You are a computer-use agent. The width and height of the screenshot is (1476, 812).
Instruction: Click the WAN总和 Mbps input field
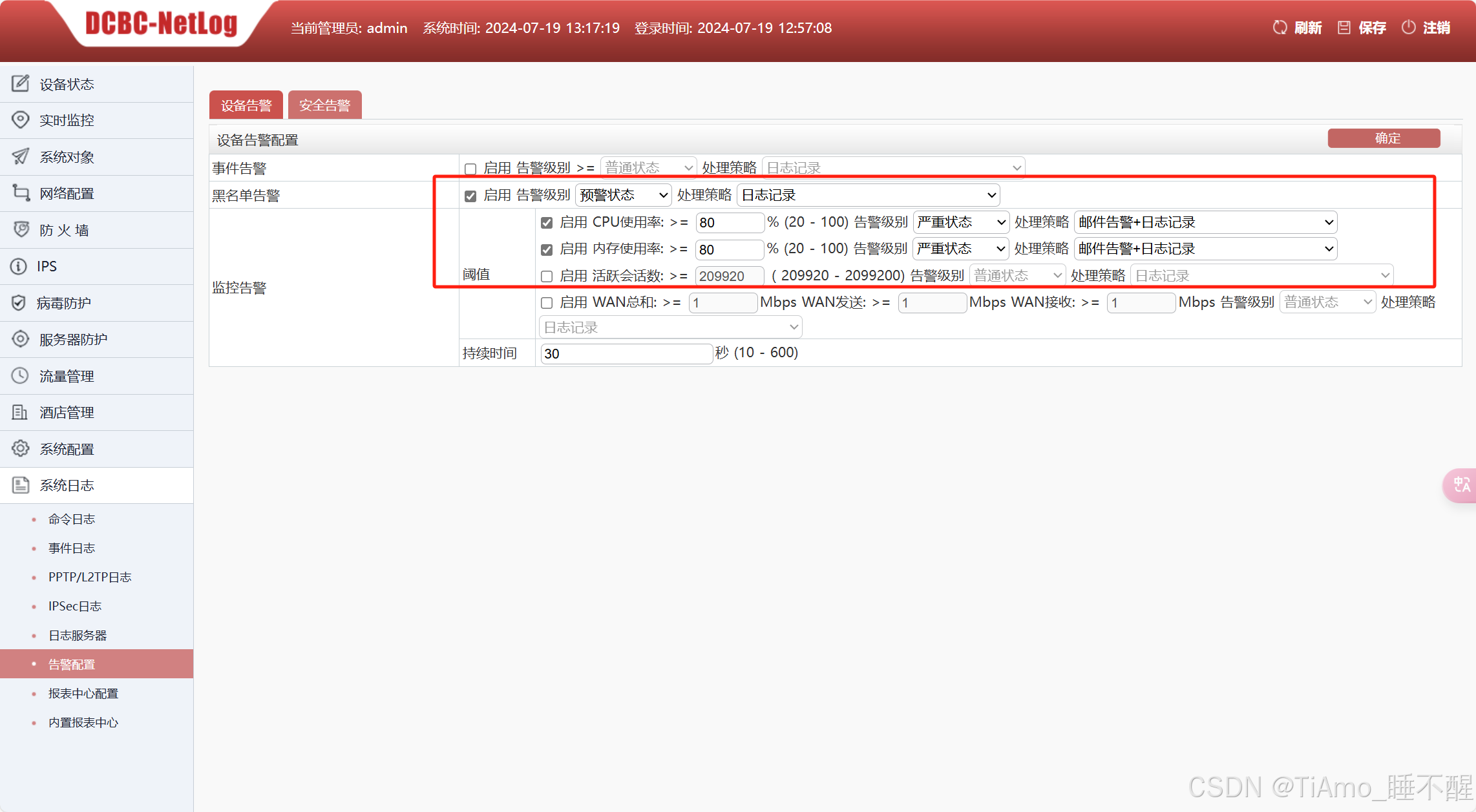click(x=723, y=302)
